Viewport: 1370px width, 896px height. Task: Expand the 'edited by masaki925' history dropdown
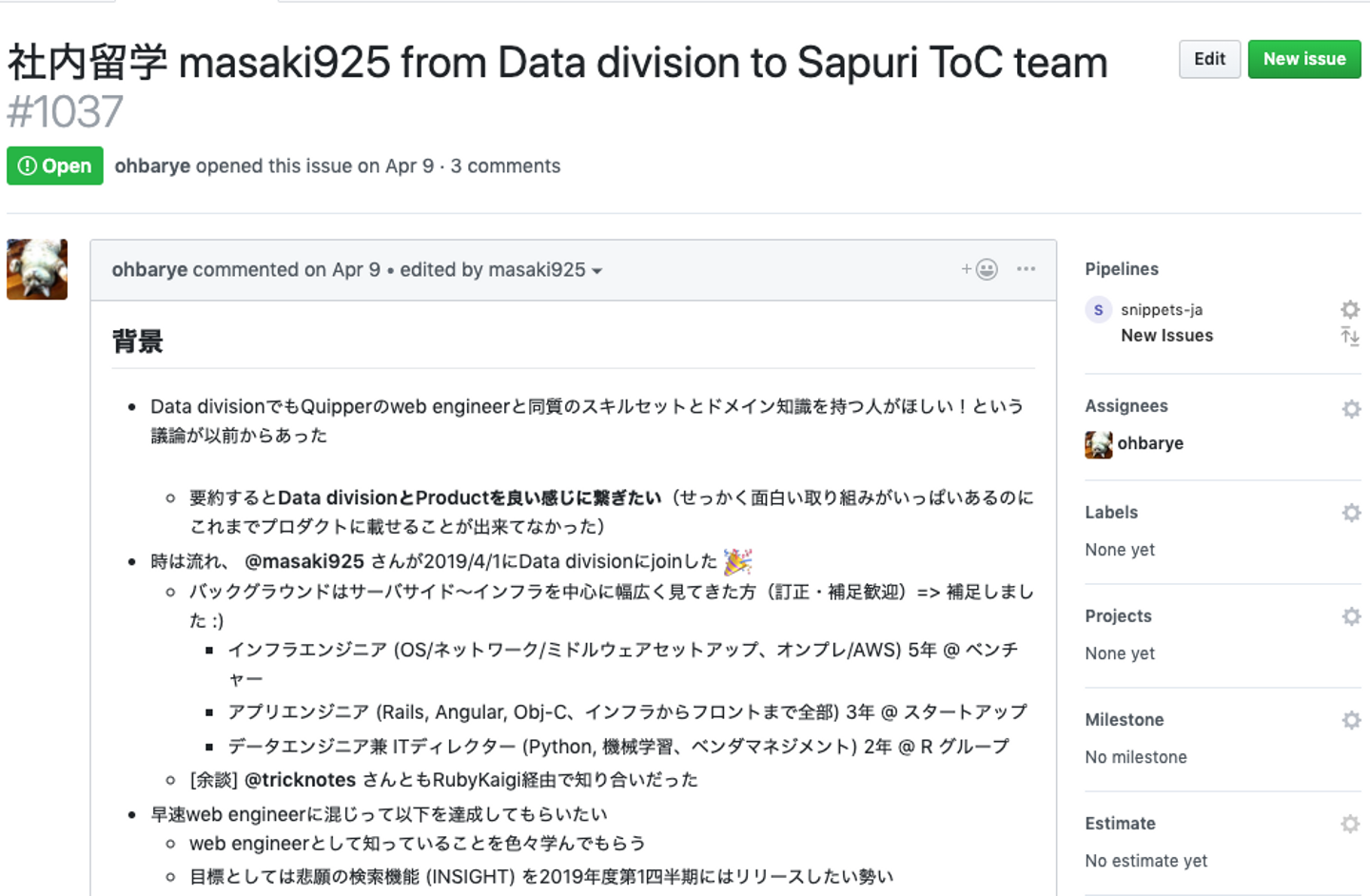(500, 270)
